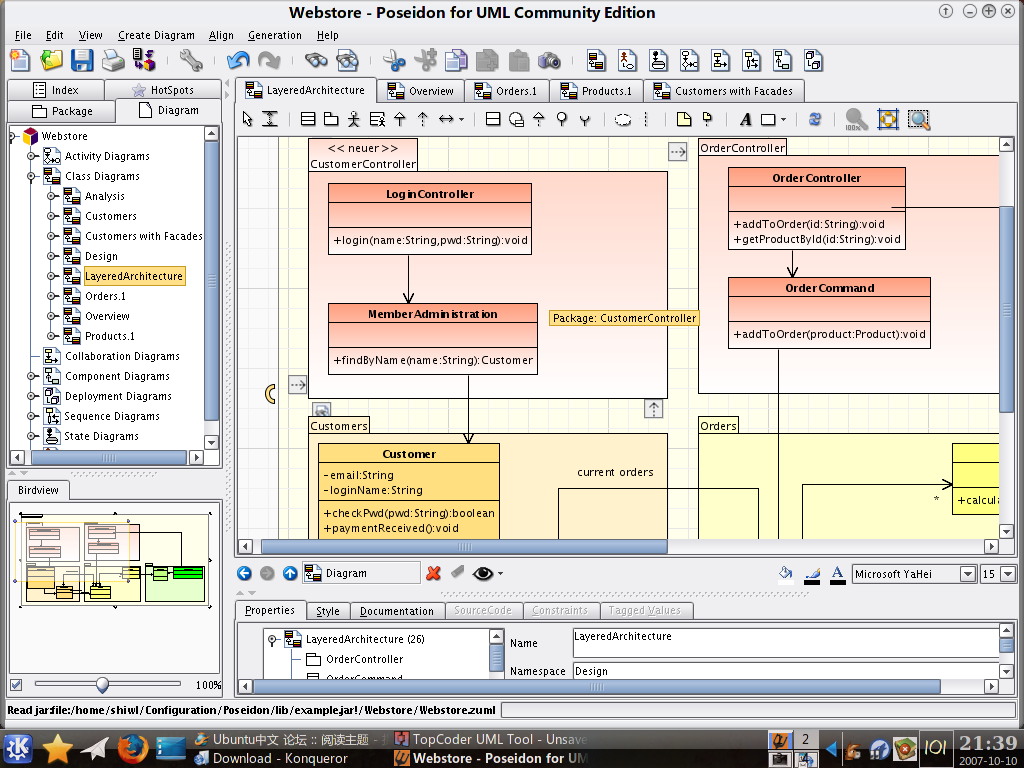Delete element with red X icon
Viewport: 1024px width, 768px height.
click(433, 573)
